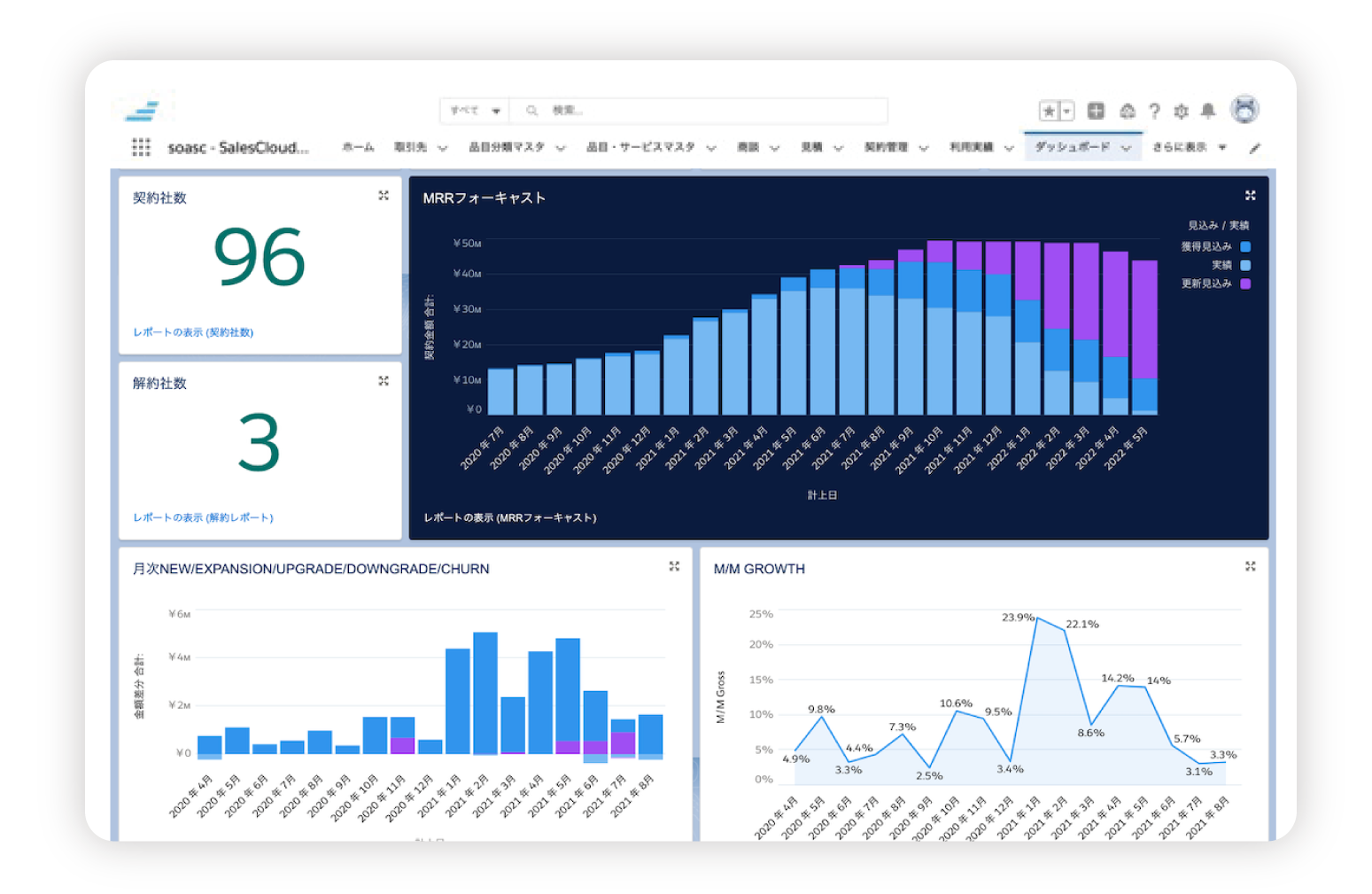The image size is (1372, 894).
Task: Open the user profile avatar
Action: (x=1245, y=109)
